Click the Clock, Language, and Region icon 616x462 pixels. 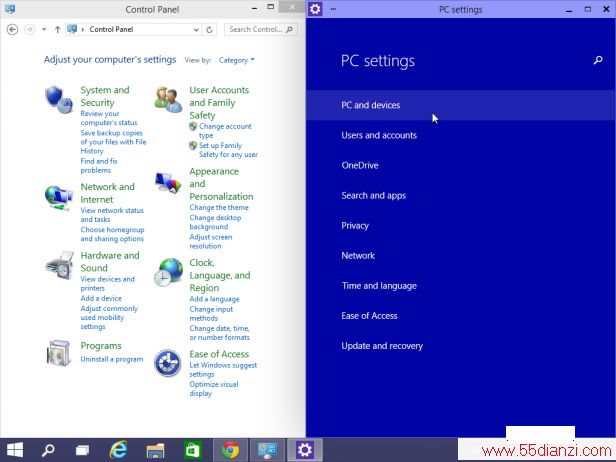168,272
